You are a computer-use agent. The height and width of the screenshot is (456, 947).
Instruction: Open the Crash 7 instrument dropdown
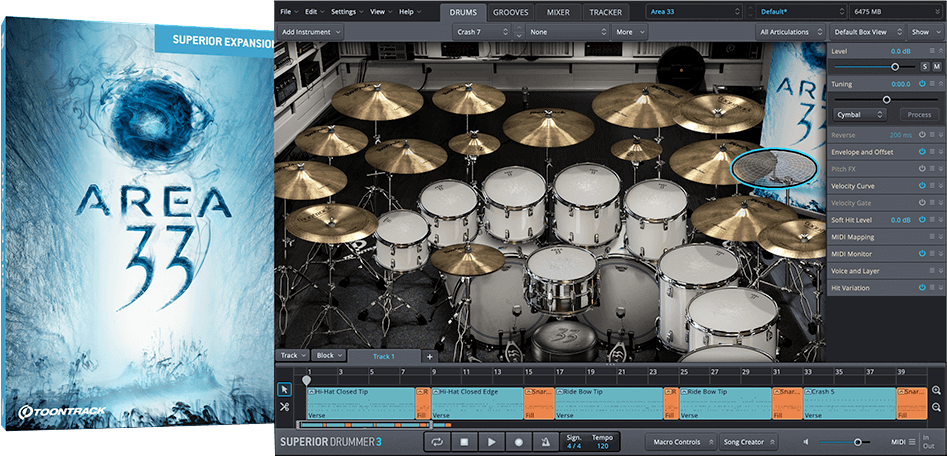click(481, 32)
